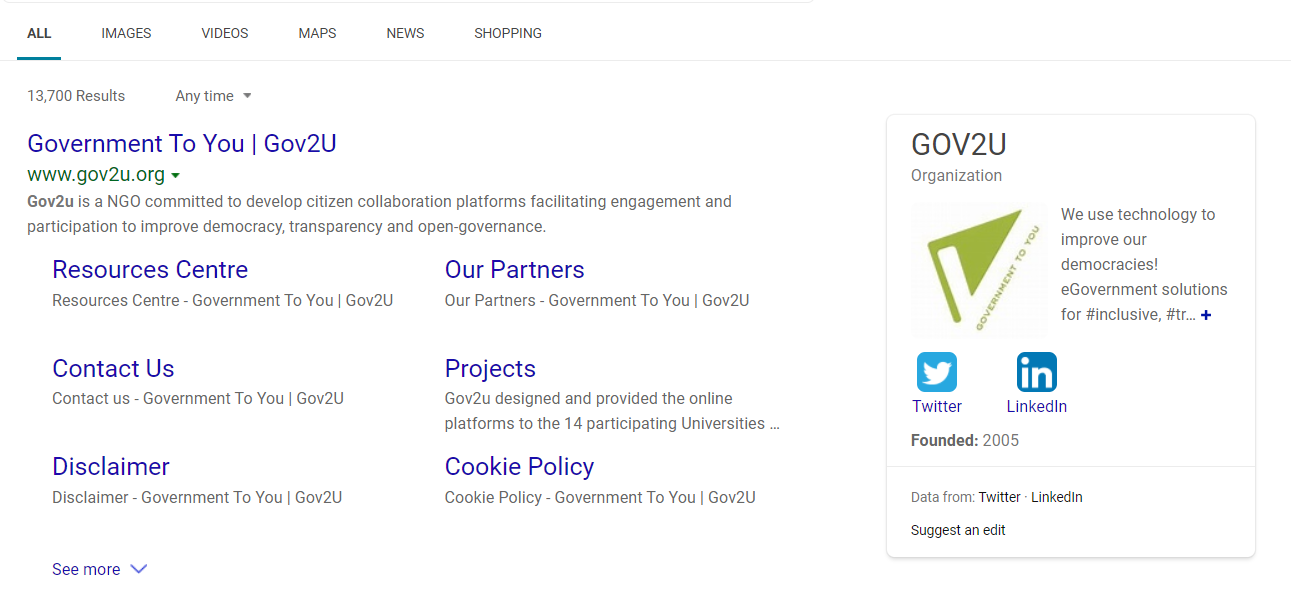Screen dimensions: 1291x616
Task: Click the 'Cookie Policy - Government To You' snippet
Action: point(600,497)
